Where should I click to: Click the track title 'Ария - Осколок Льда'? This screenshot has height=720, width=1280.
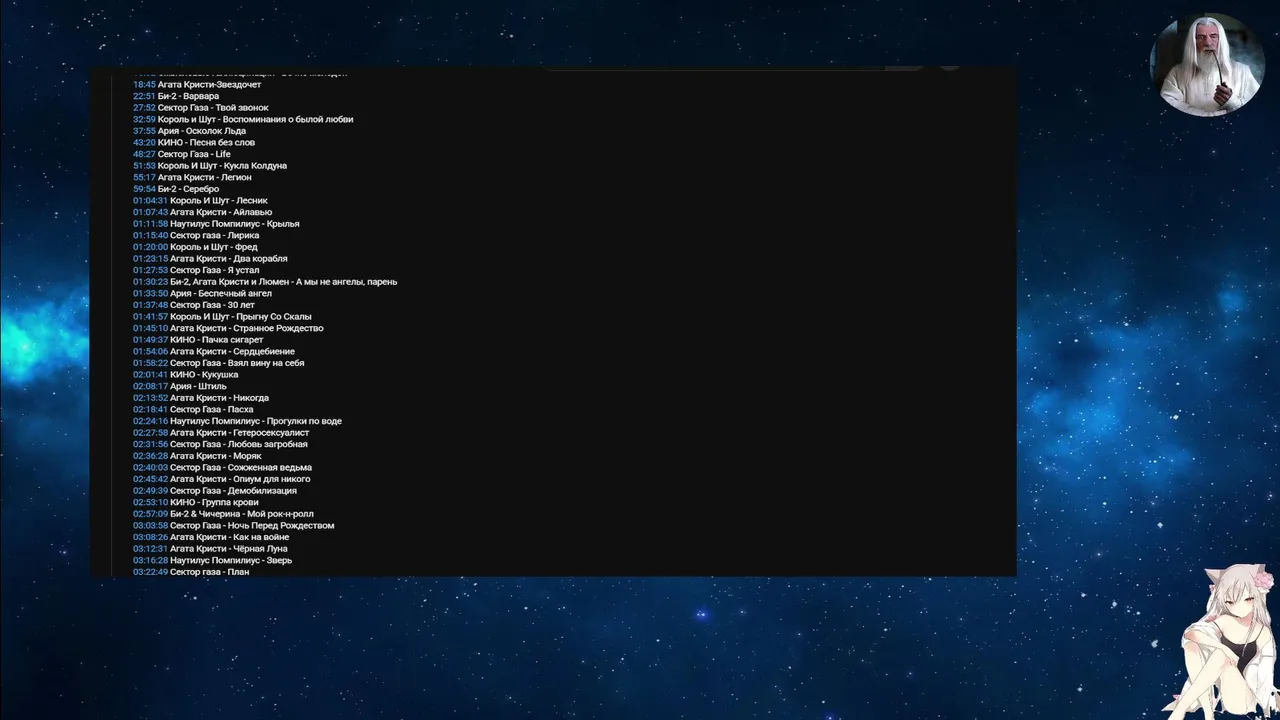point(202,131)
